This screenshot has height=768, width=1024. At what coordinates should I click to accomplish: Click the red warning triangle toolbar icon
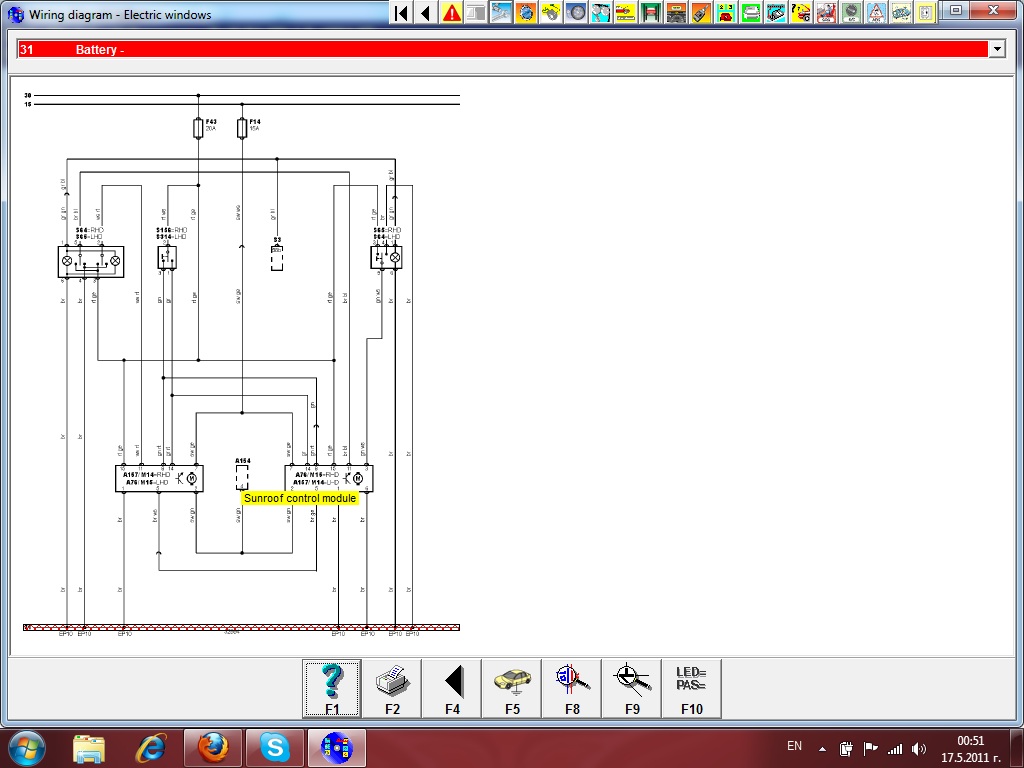[452, 13]
